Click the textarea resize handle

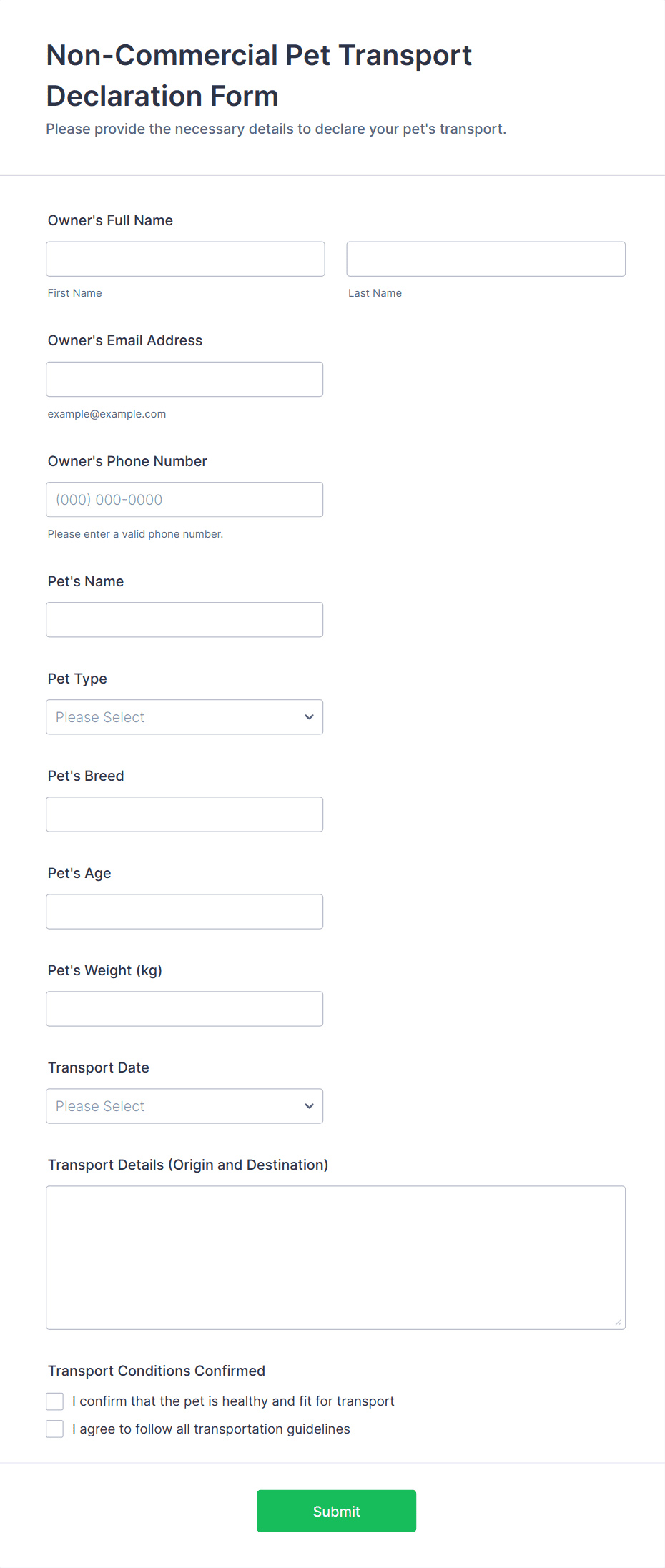tap(619, 1322)
